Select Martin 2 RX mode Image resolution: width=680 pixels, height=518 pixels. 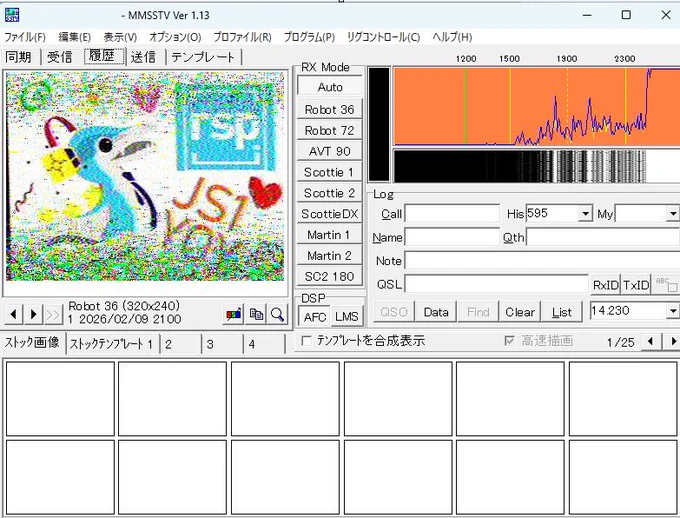(330, 256)
